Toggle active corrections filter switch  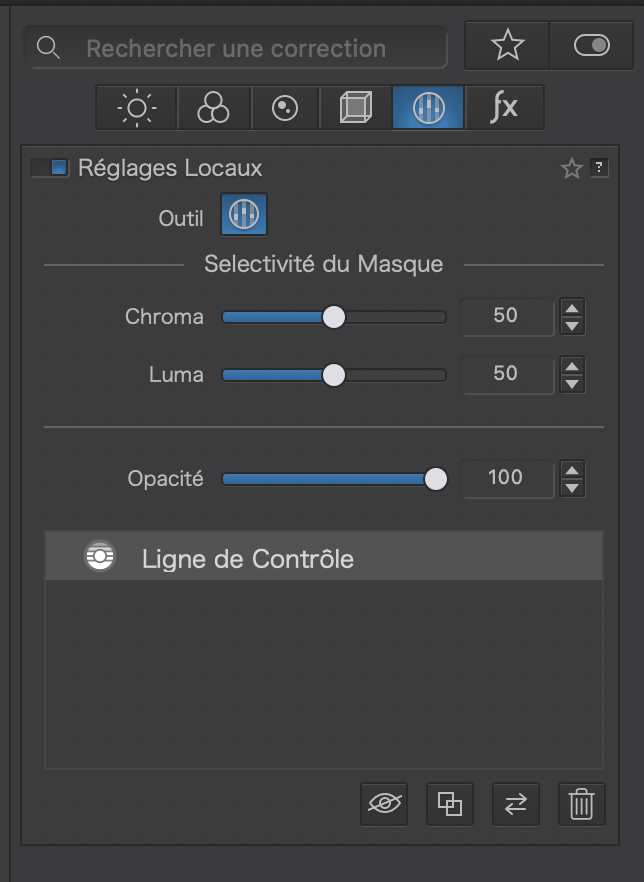click(x=592, y=46)
